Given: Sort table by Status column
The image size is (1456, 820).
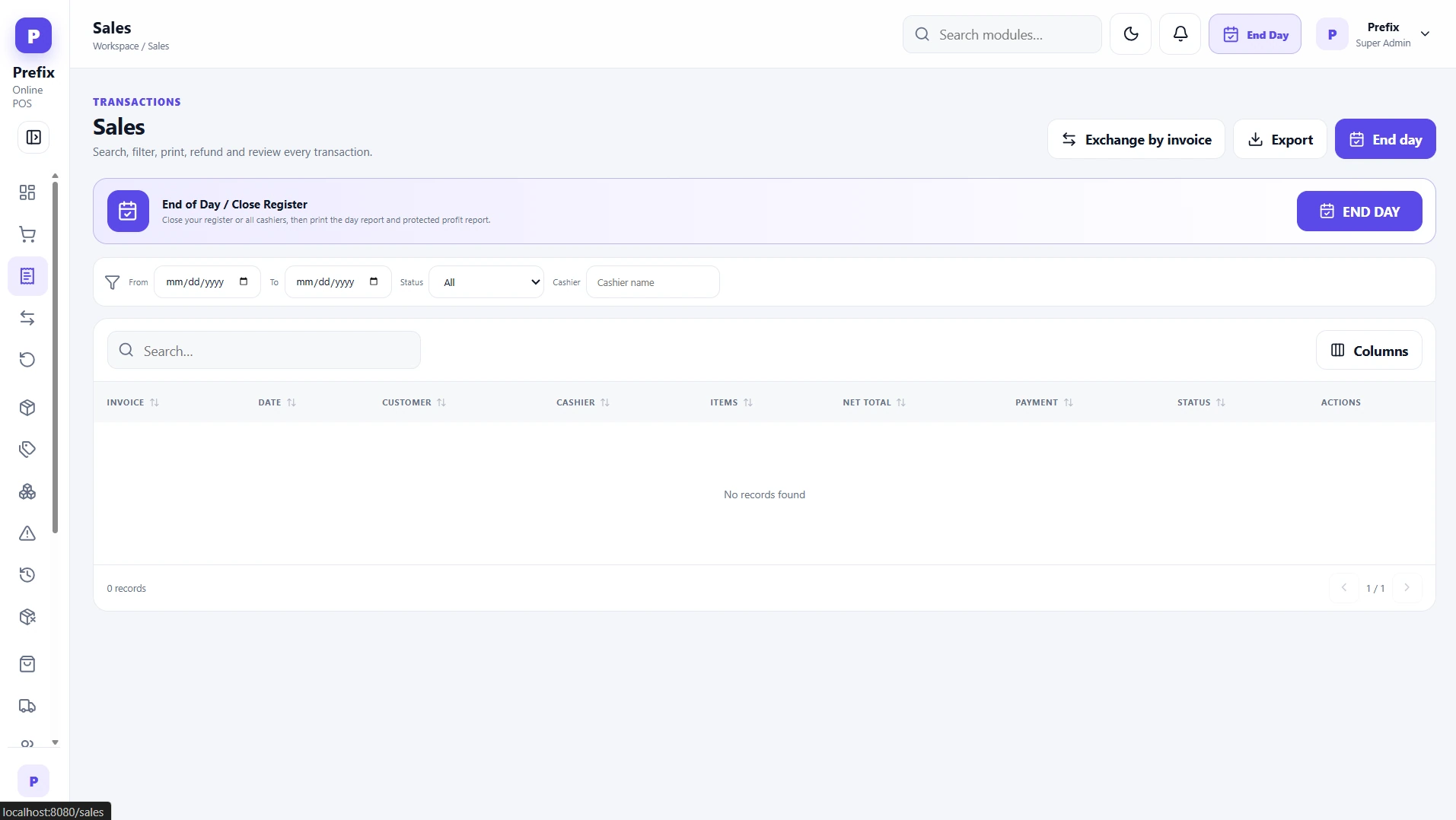Looking at the screenshot, I should [1201, 402].
